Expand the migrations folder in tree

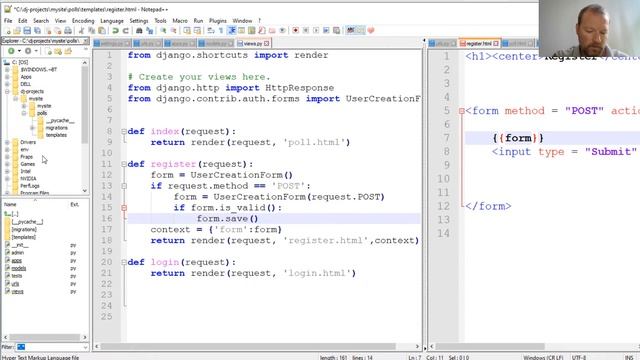[x=32, y=128]
